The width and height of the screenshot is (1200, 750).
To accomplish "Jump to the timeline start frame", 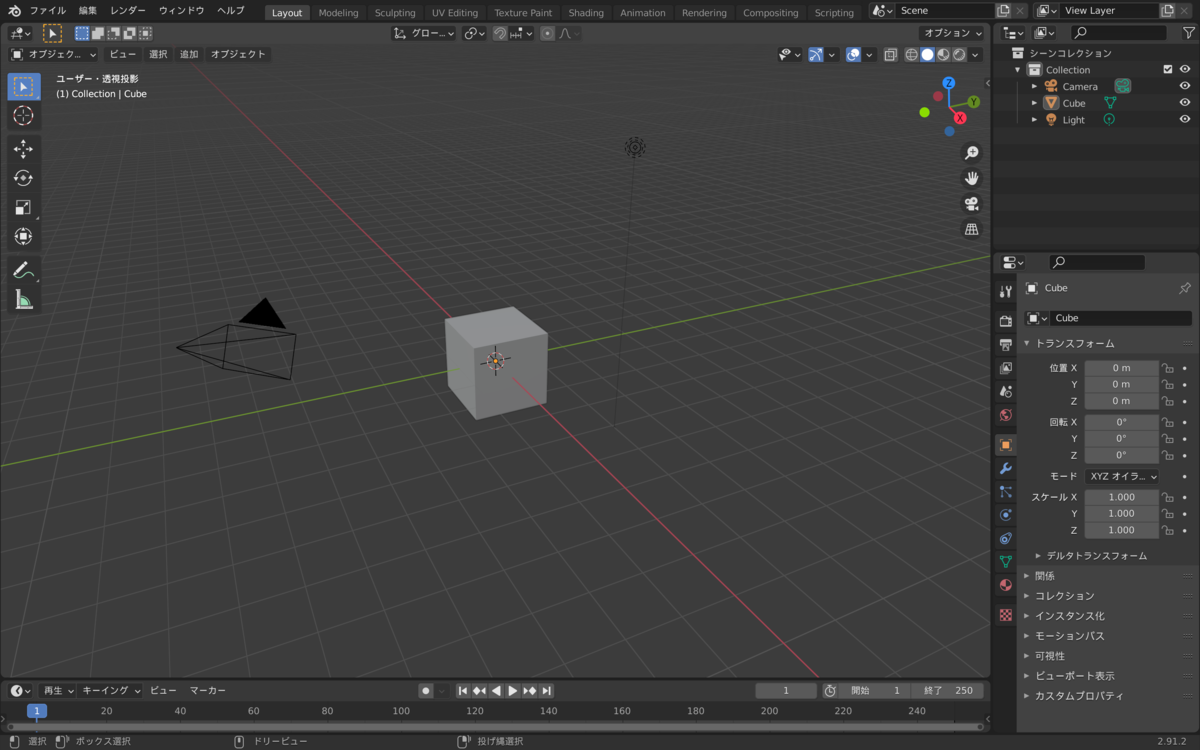I will coord(463,691).
